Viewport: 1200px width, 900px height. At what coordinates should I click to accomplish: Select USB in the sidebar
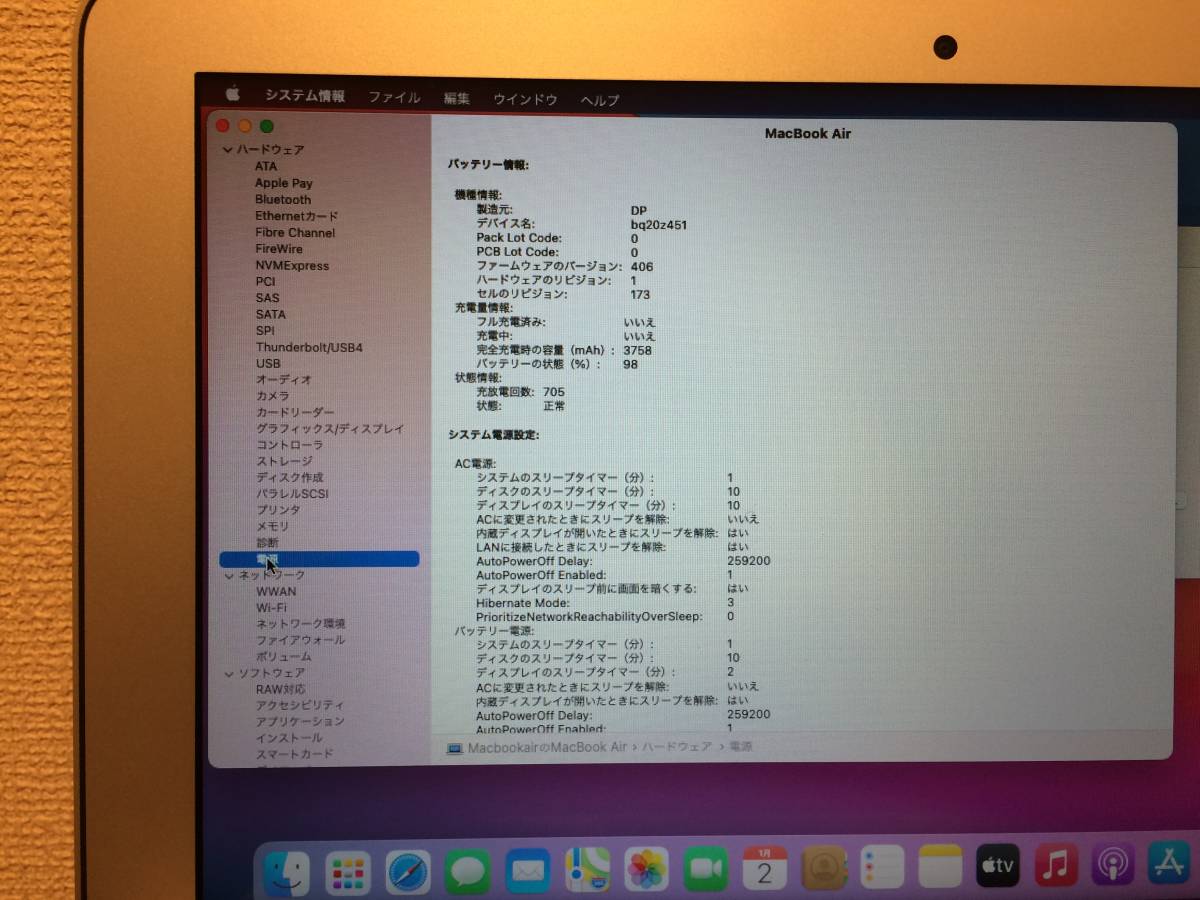268,363
